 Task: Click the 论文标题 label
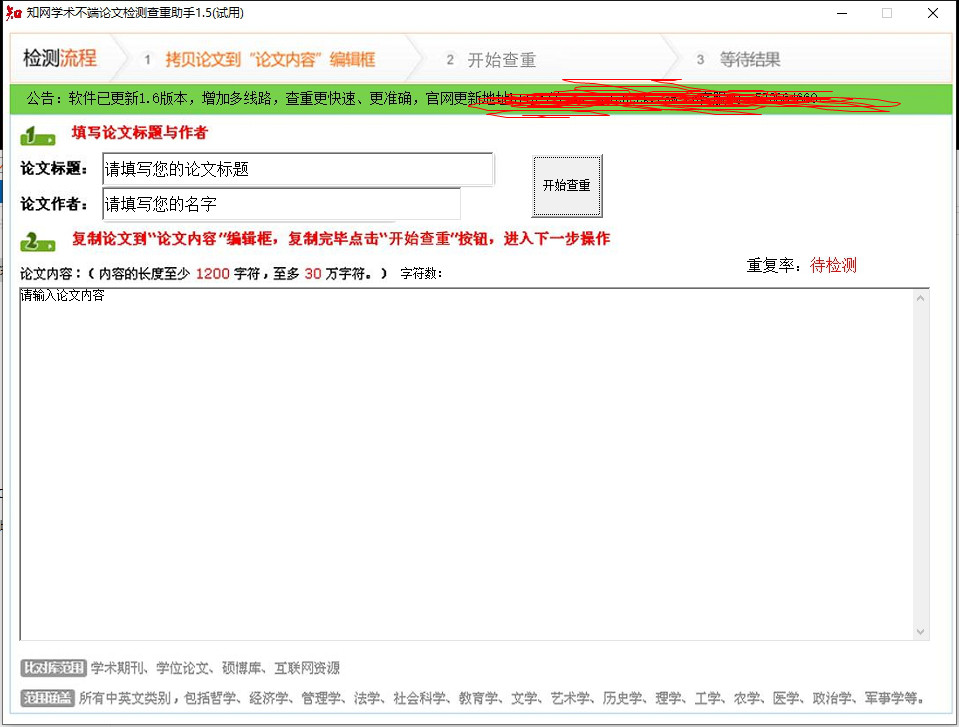54,168
